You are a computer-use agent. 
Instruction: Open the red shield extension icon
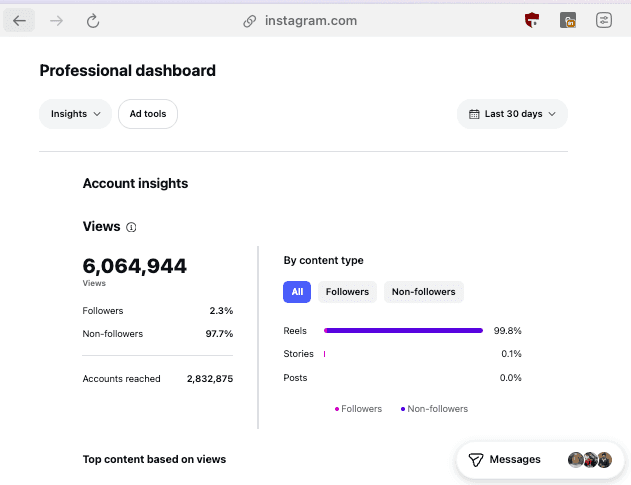point(532,20)
